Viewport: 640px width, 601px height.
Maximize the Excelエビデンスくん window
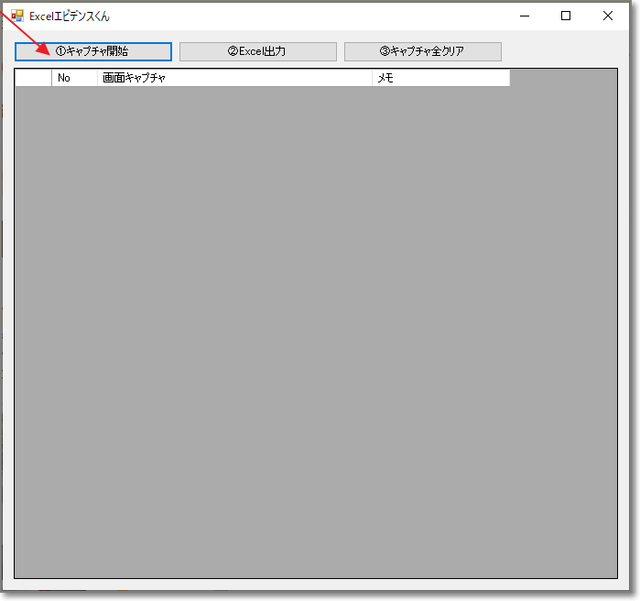[x=566, y=16]
